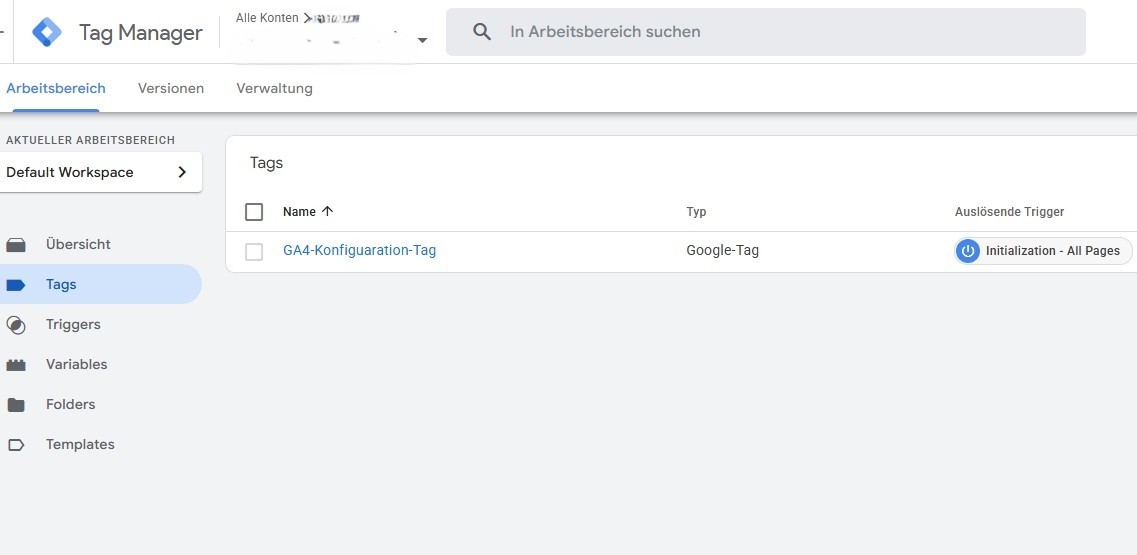This screenshot has height=555, width=1137.
Task: Open the GA4-Konfiguaration-Tag link
Action: click(359, 251)
